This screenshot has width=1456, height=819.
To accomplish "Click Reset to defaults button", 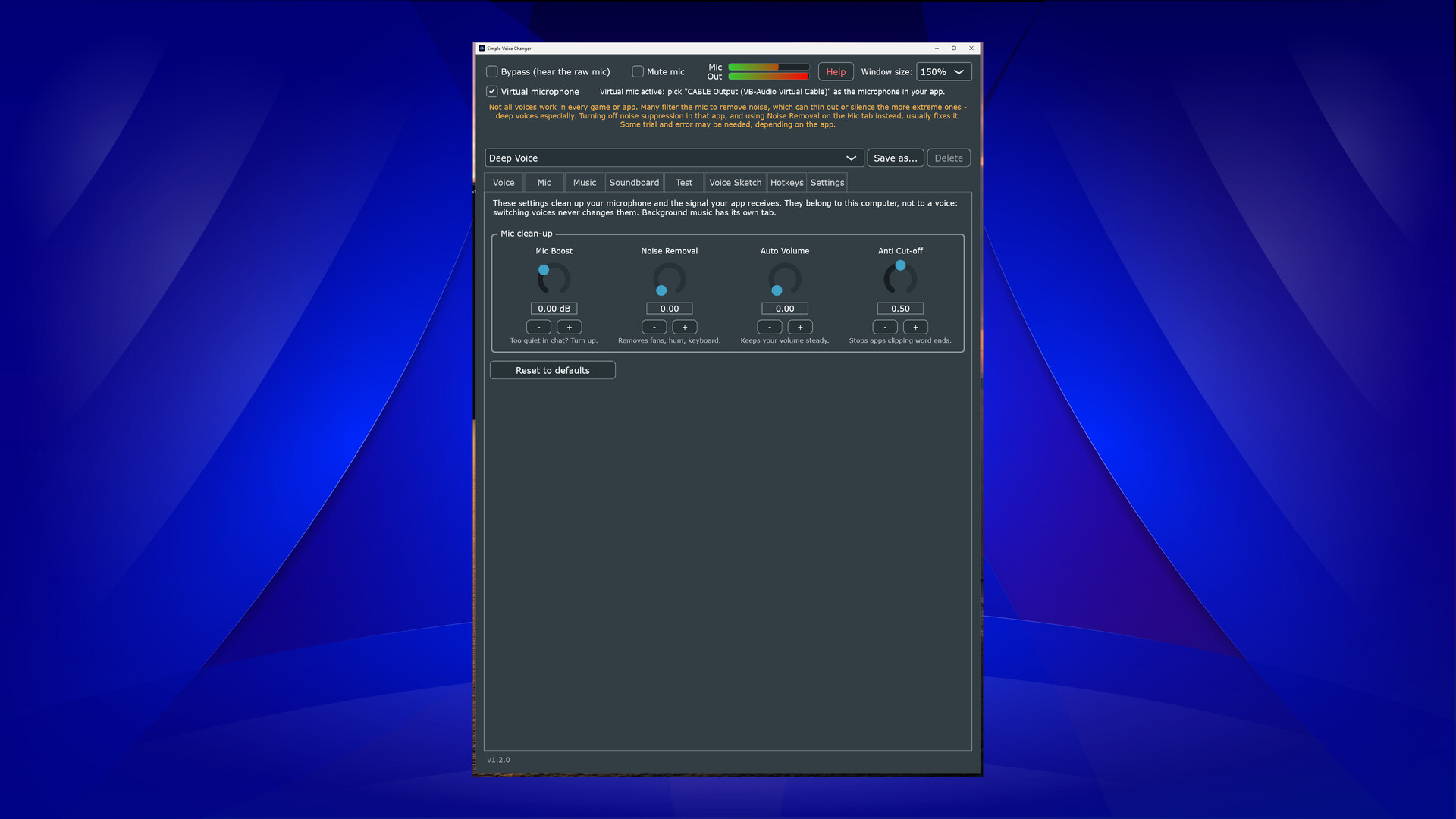I will point(553,371).
